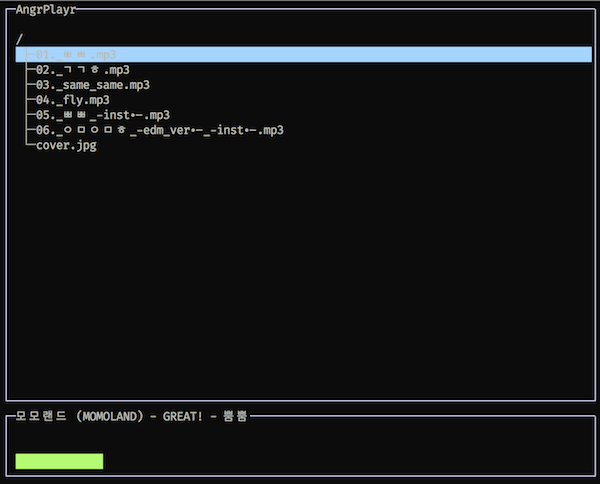Click the AngrPlayr panel title
This screenshot has height=484, width=600.
[46, 10]
